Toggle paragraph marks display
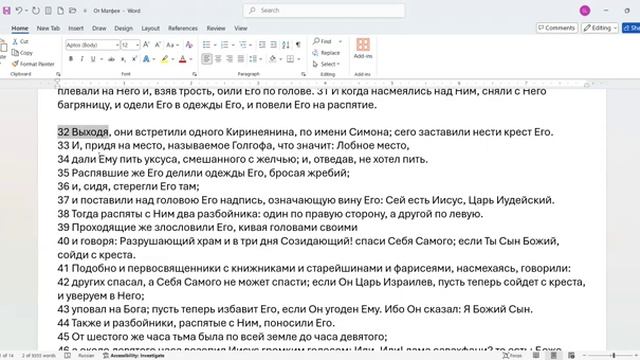Image resolution: width=640 pixels, height=360 pixels. click(x=298, y=44)
